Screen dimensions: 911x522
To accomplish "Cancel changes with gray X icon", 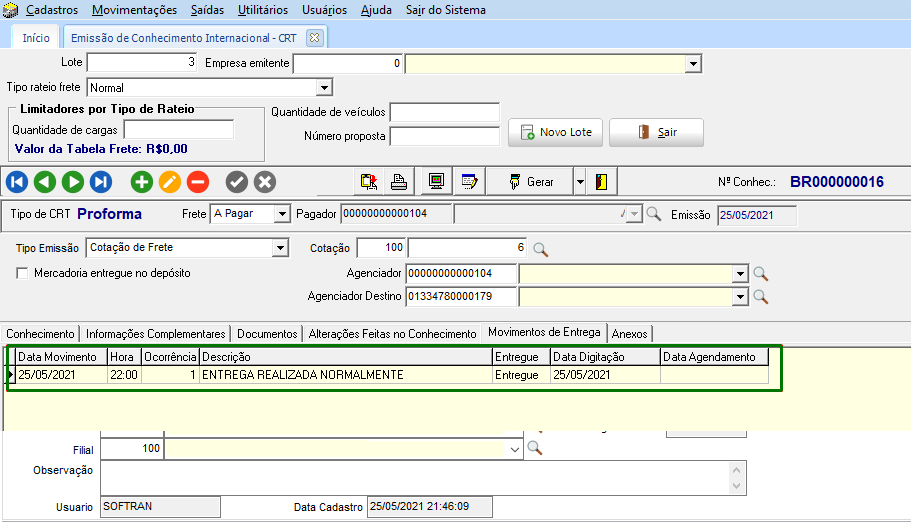I will [x=264, y=182].
